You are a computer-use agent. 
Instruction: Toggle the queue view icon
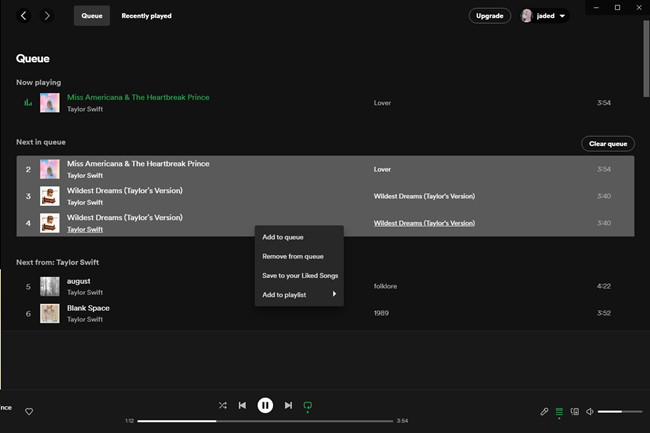pos(559,412)
